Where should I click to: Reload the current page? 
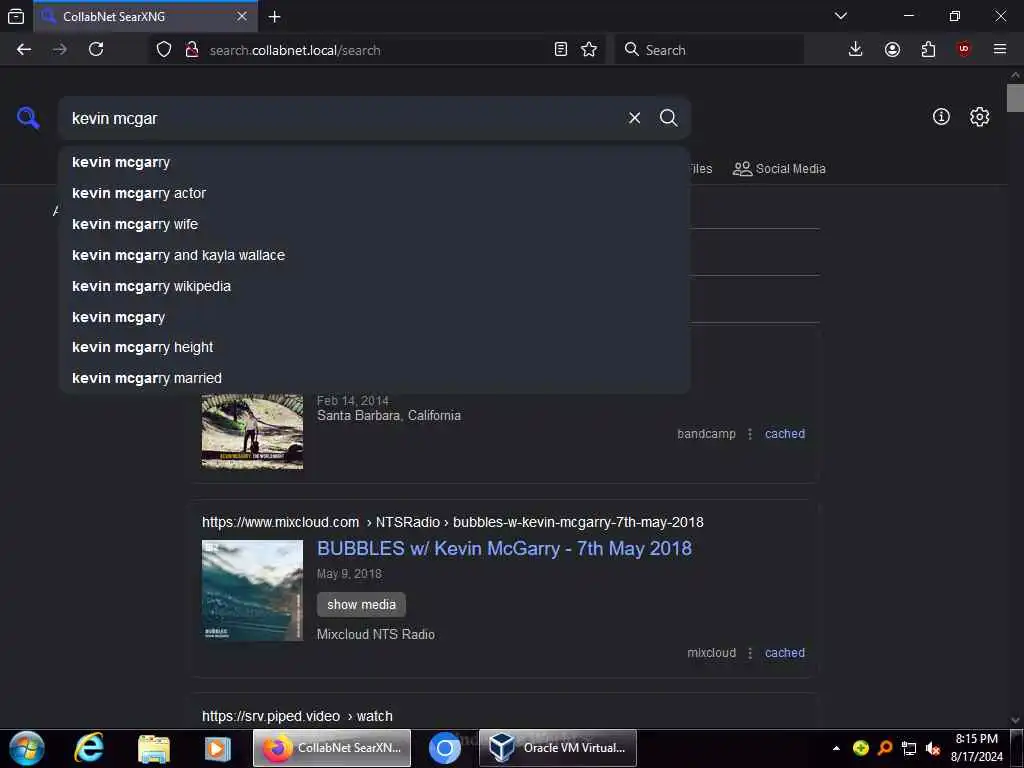[x=96, y=50]
